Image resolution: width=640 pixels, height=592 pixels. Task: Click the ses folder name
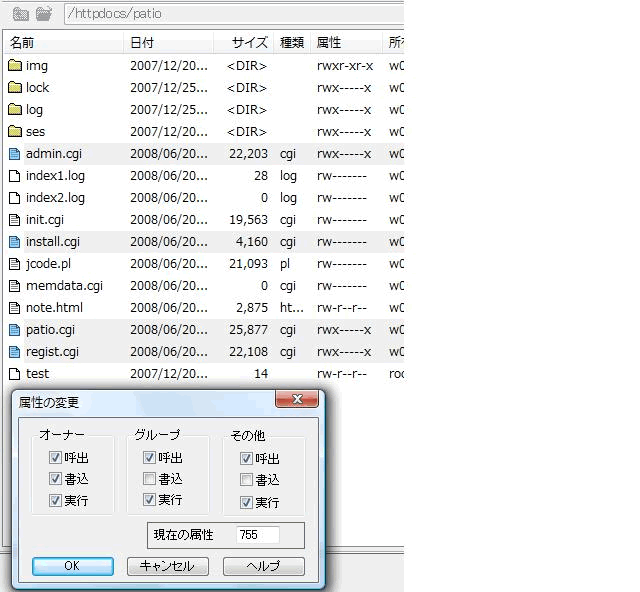click(x=36, y=131)
